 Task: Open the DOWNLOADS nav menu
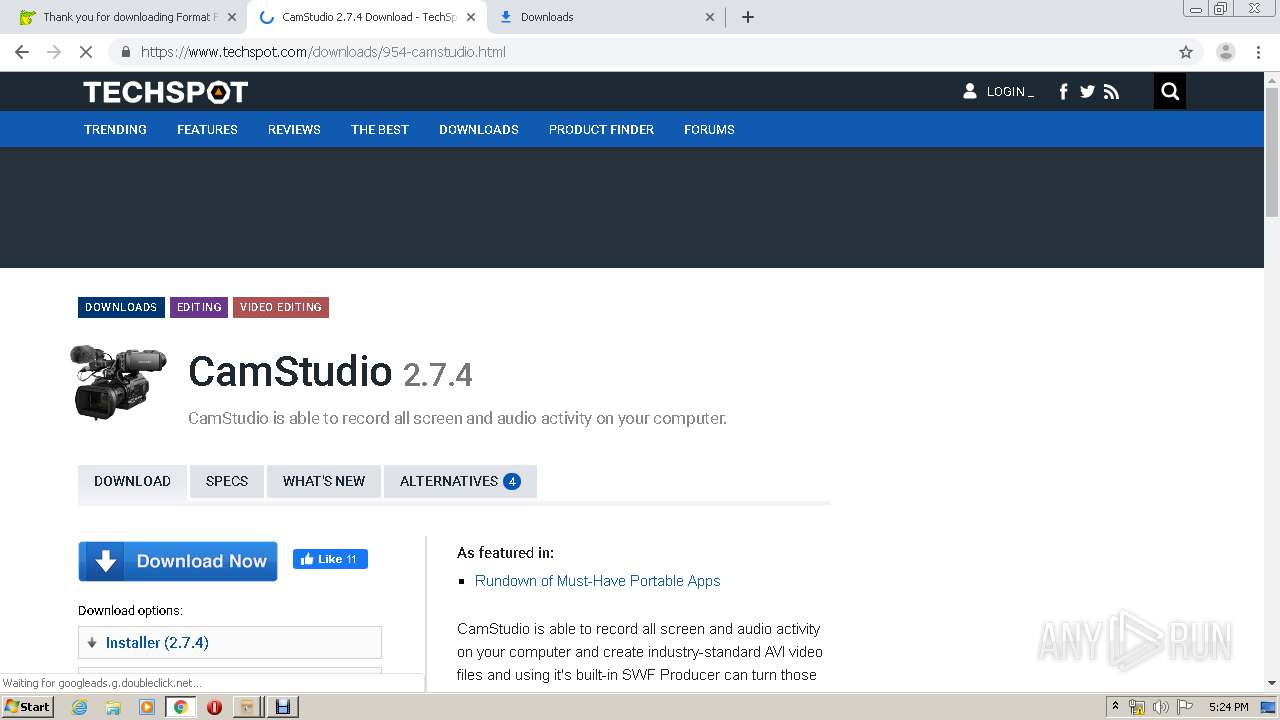[479, 129]
